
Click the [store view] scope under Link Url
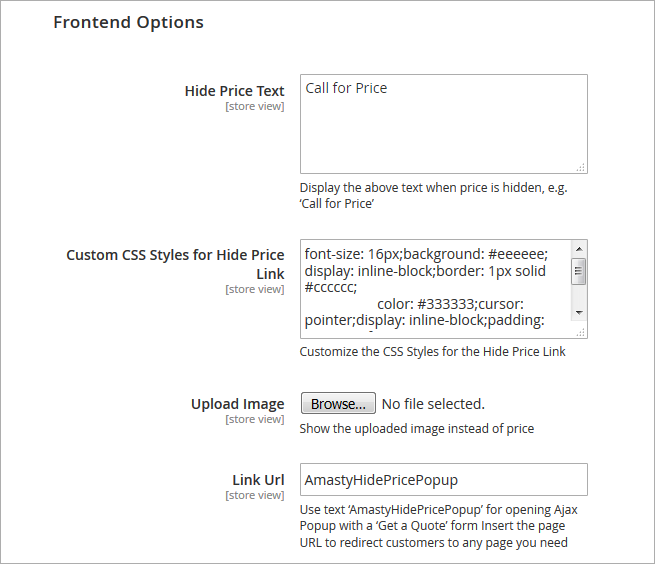pos(254,495)
